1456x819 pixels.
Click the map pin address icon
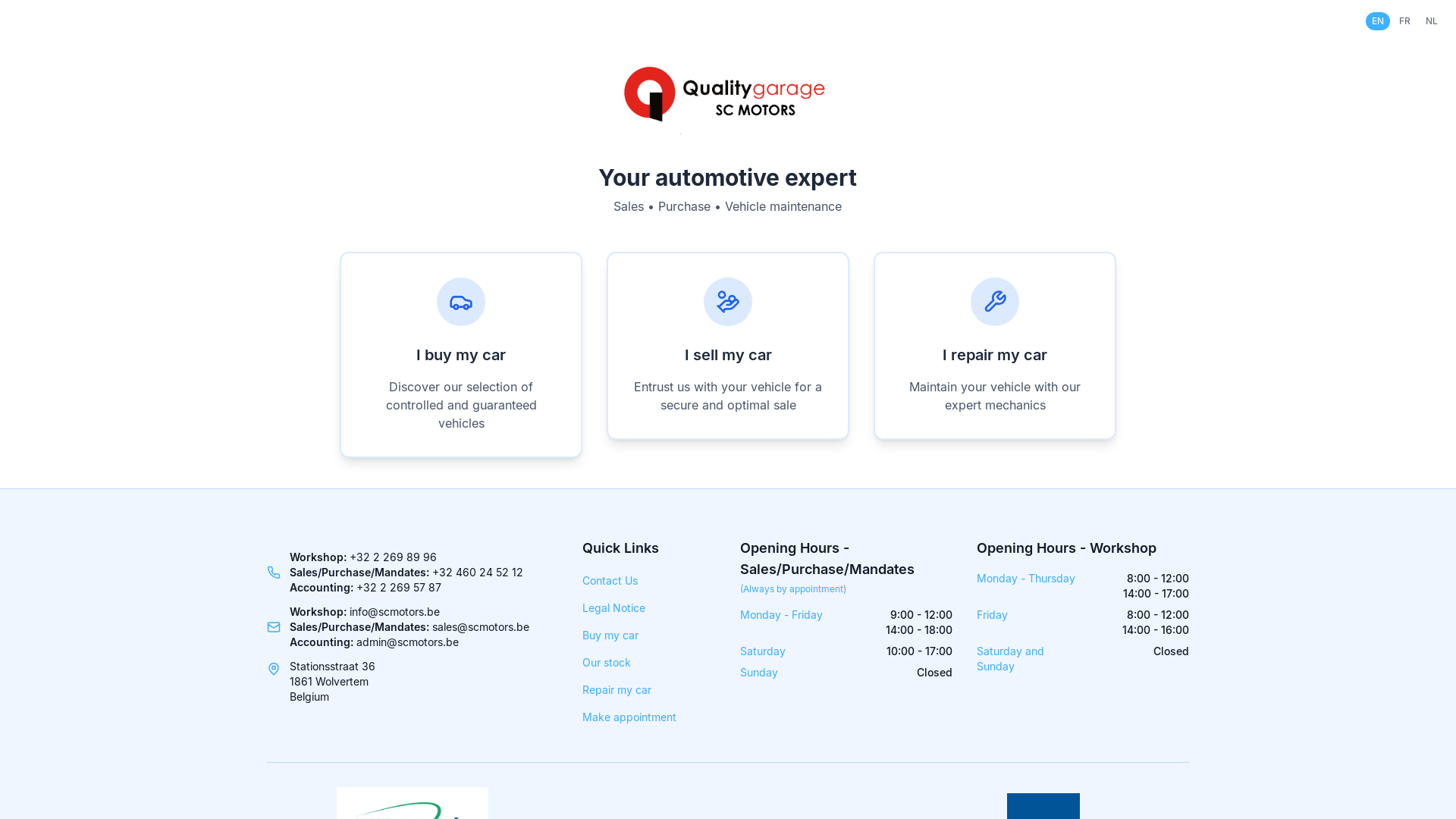coord(274,669)
